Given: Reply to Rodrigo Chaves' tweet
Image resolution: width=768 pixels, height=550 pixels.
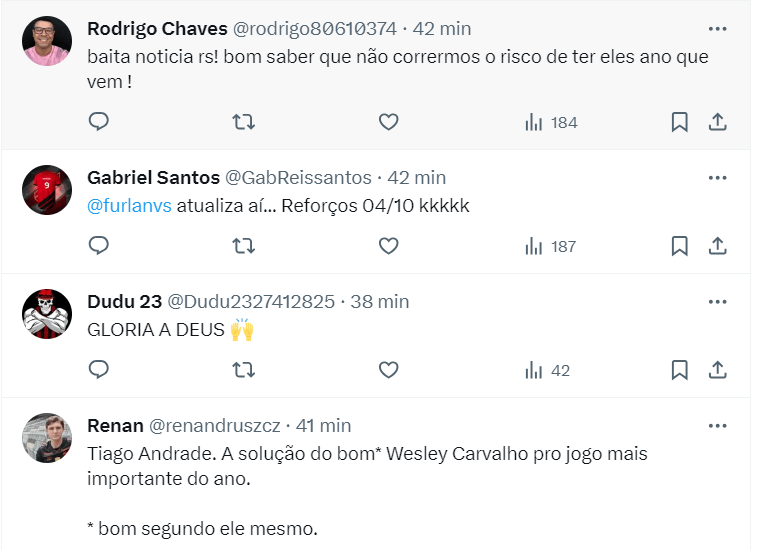Looking at the screenshot, I should (98, 122).
